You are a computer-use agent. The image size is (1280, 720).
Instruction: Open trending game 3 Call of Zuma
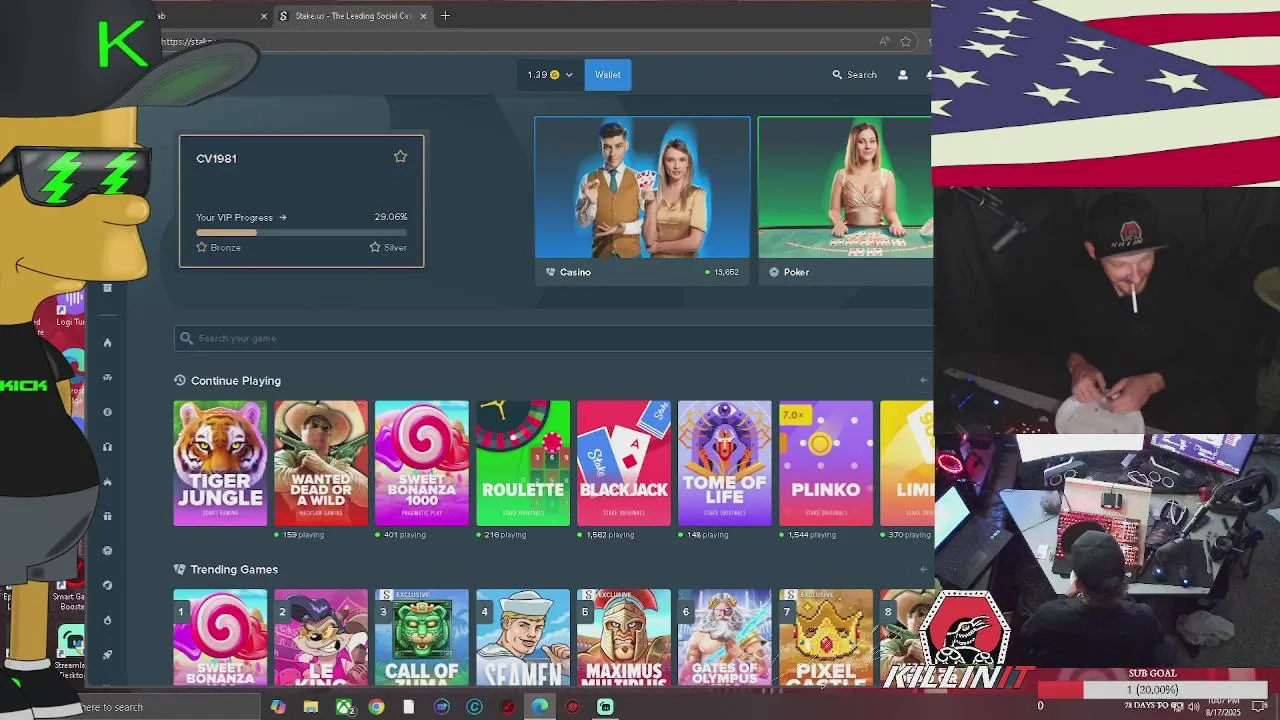[x=422, y=637]
